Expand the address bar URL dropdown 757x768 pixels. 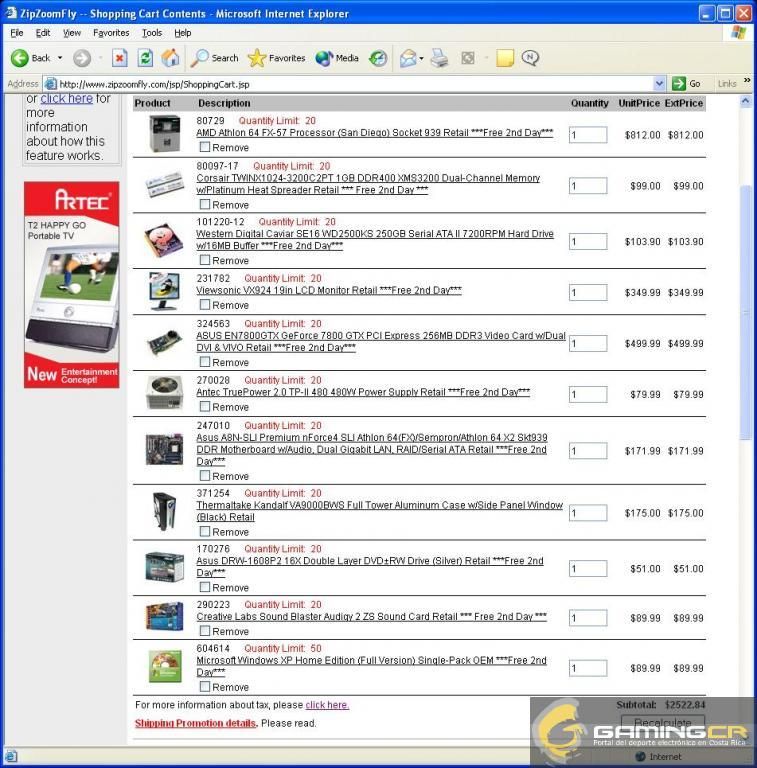[659, 84]
